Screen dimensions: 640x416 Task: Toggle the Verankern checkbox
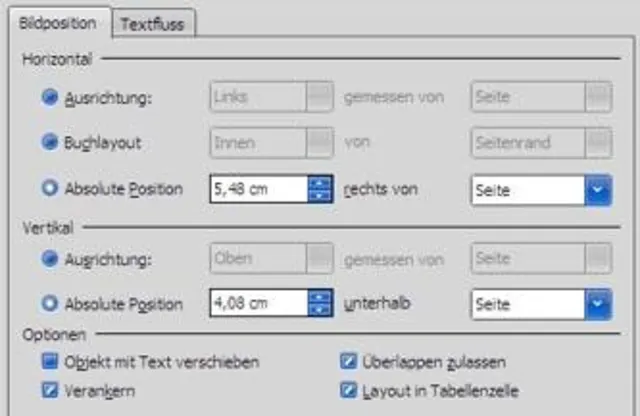pyautogui.click(x=49, y=390)
